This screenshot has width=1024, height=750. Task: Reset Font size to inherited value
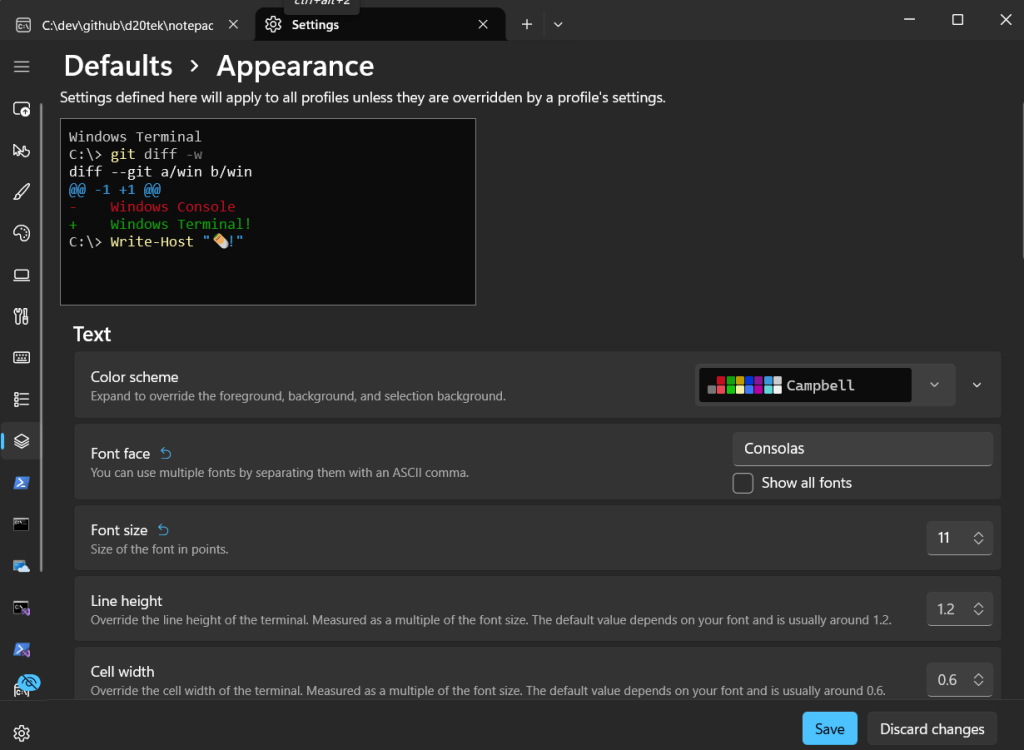point(163,530)
